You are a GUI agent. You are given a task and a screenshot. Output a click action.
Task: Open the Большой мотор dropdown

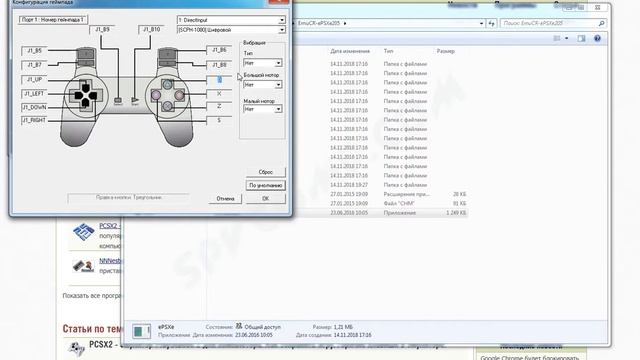[x=278, y=85]
